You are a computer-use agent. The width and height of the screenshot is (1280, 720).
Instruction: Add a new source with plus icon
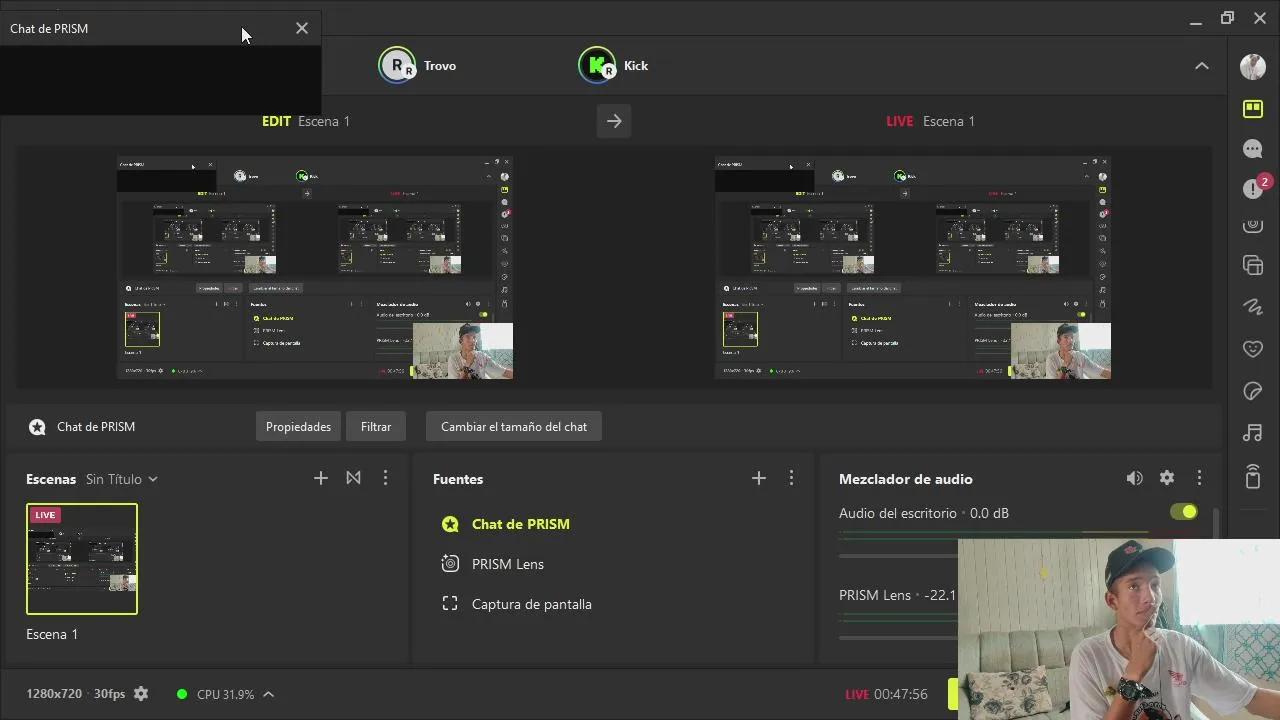click(758, 479)
